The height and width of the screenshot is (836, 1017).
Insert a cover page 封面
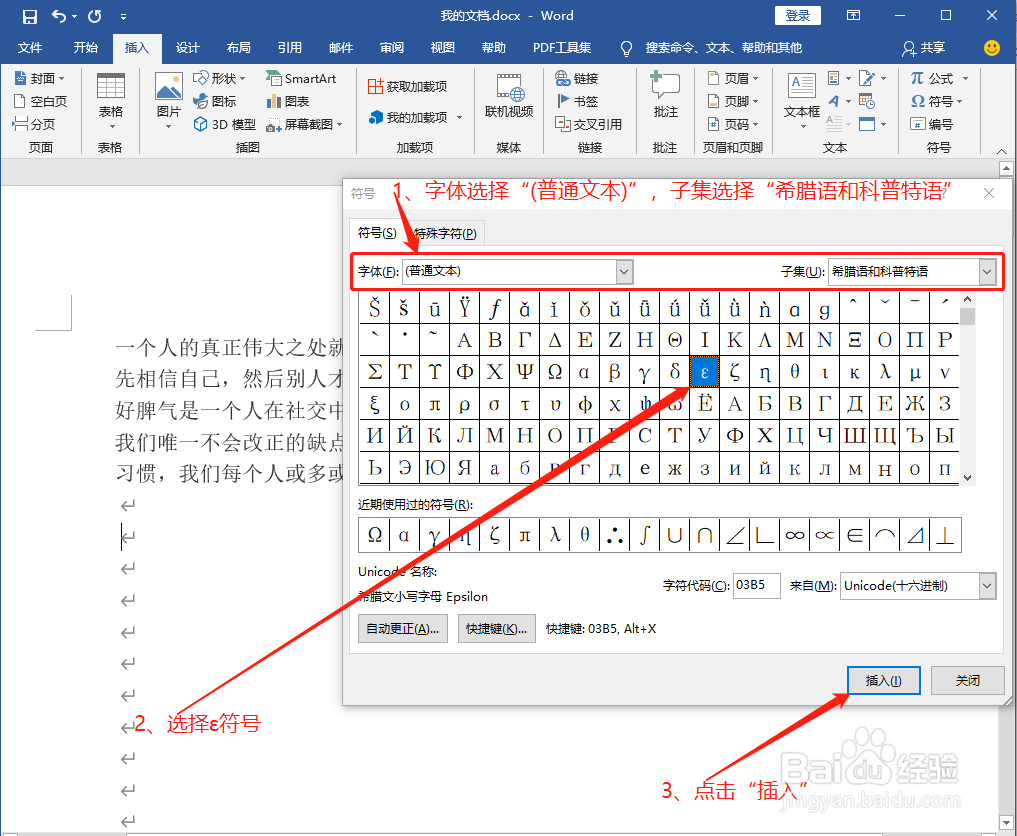pos(39,78)
